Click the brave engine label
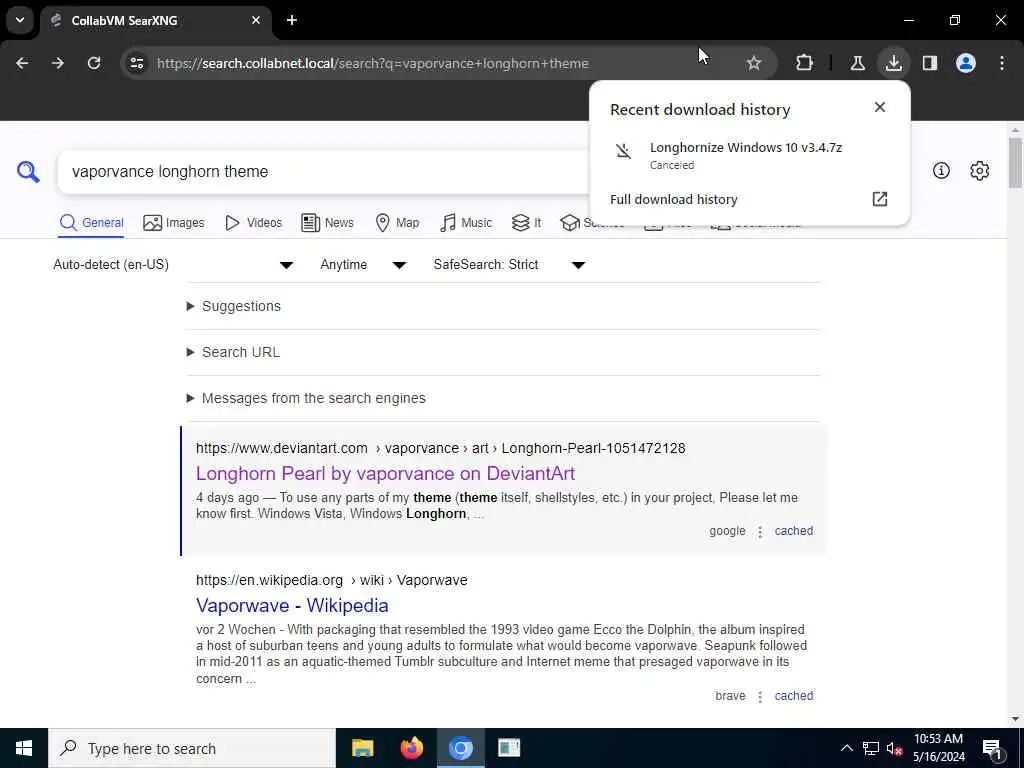The height and width of the screenshot is (768, 1024). coord(730,696)
